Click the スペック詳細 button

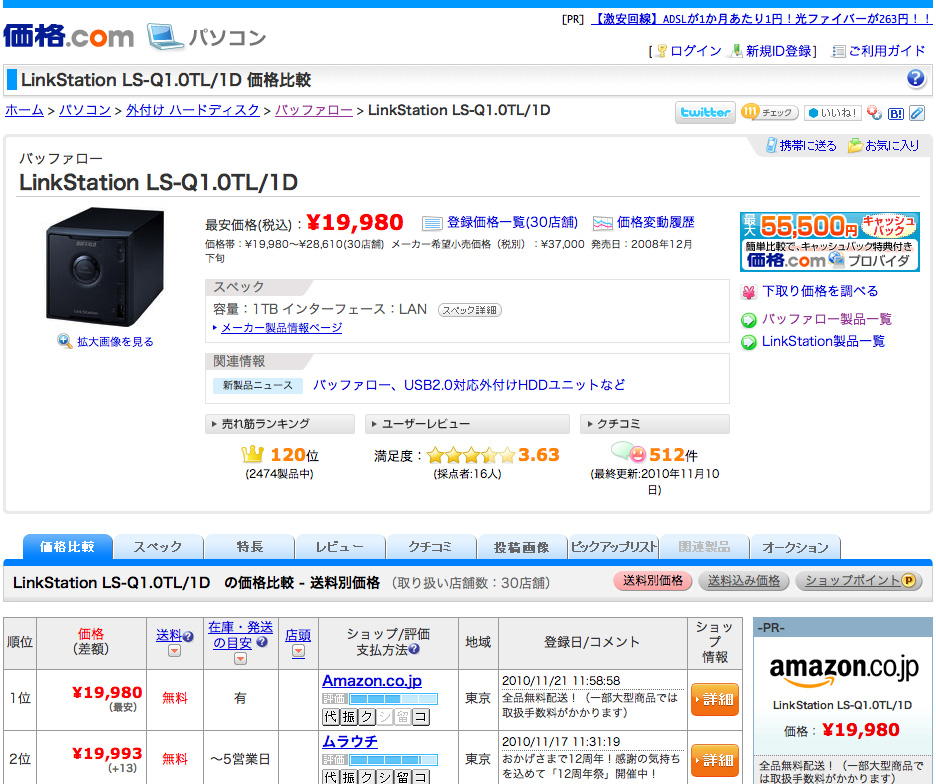pyautogui.click(x=470, y=310)
